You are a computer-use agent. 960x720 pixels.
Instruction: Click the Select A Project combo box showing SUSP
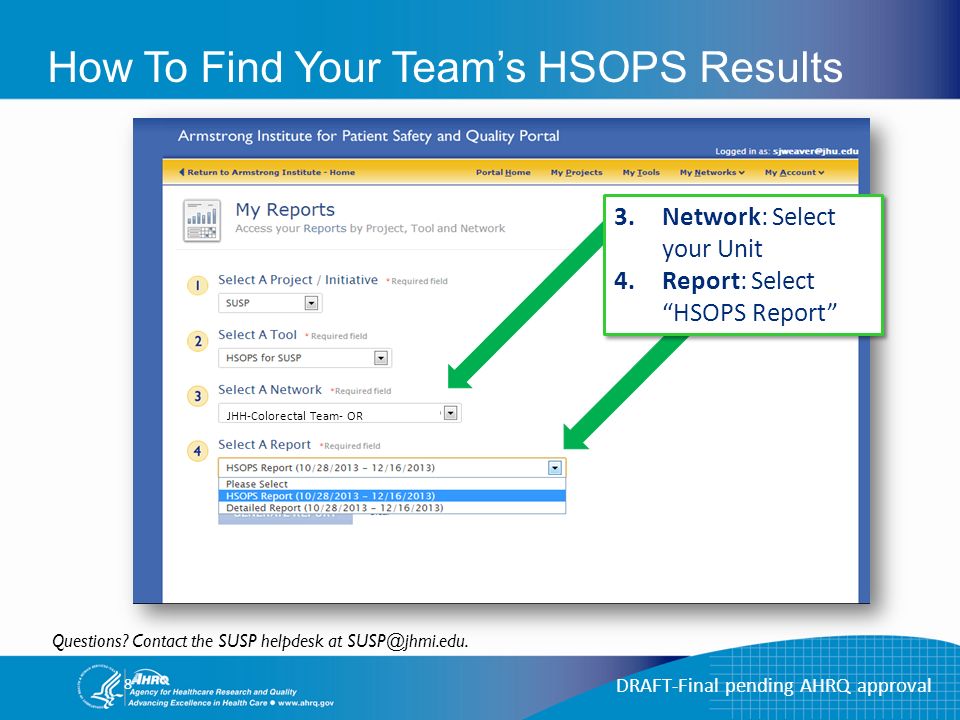270,303
